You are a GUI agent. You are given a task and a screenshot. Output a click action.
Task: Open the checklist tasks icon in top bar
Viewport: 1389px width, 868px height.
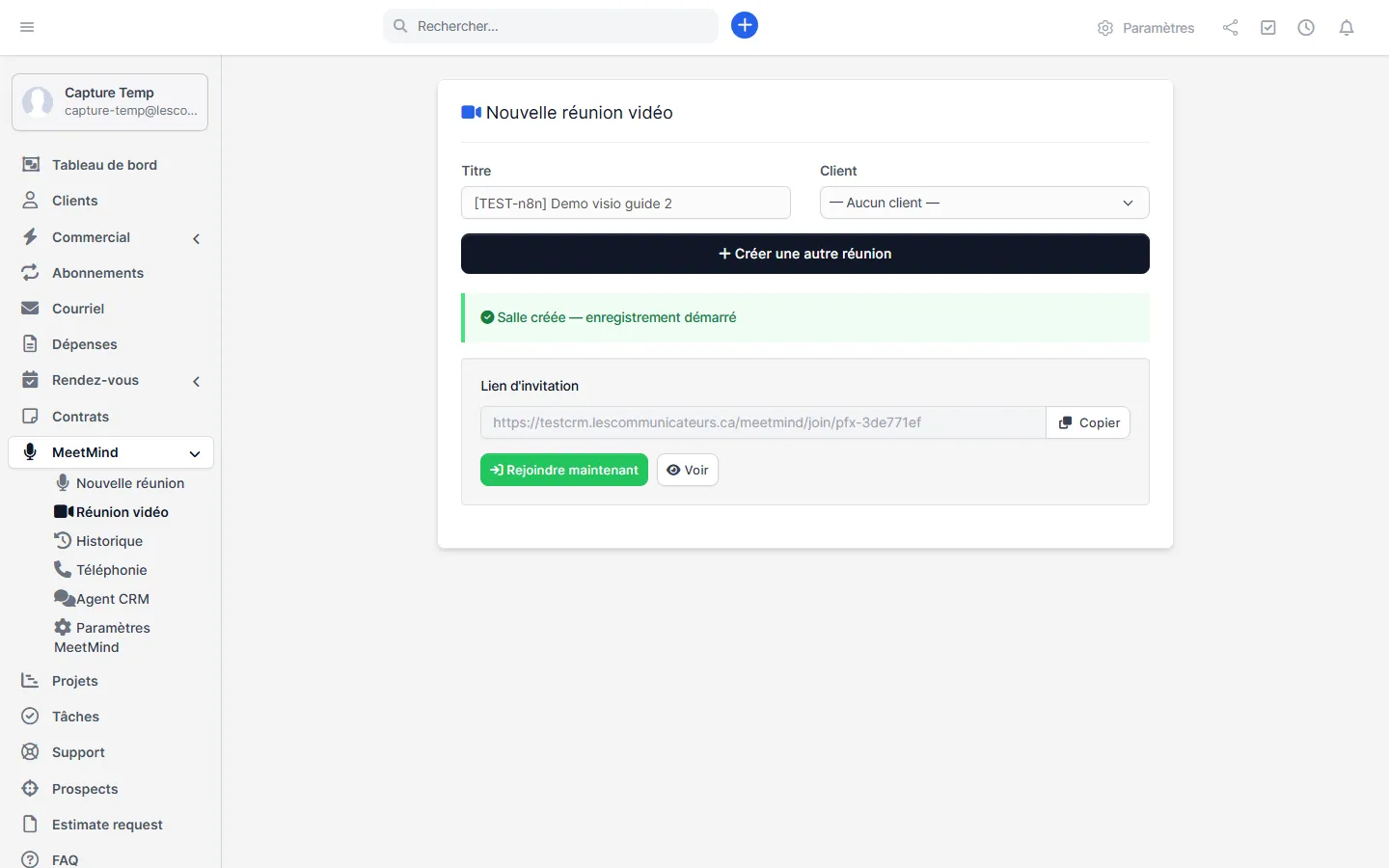click(x=1268, y=28)
